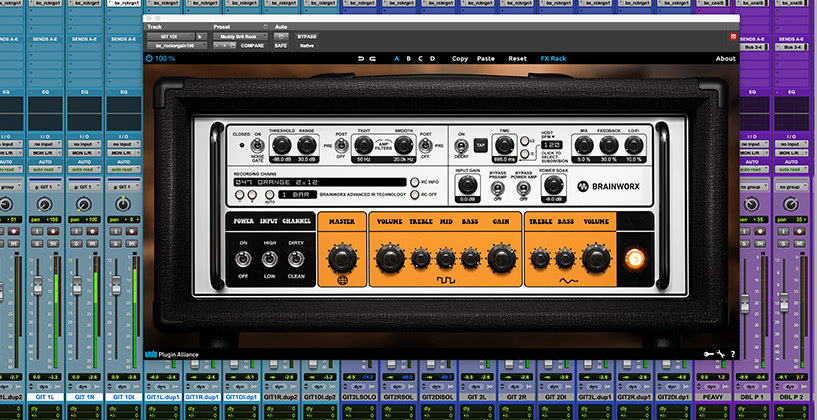The height and width of the screenshot is (420, 817).
Task: Flip the Input HIGH/LOW switch
Action: [x=269, y=258]
